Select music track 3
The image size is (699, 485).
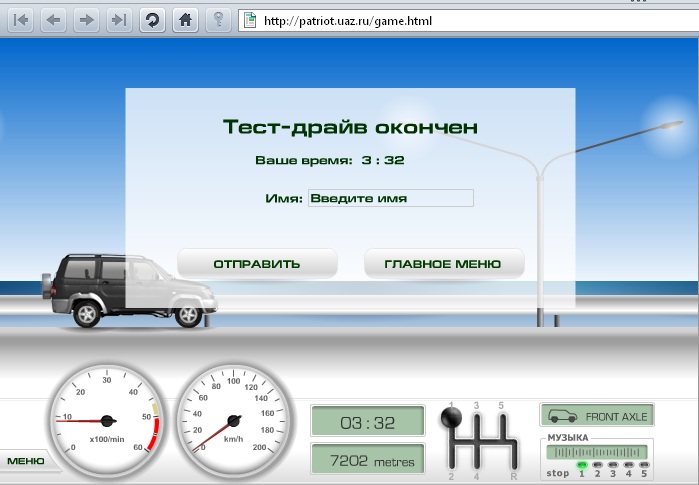613,465
